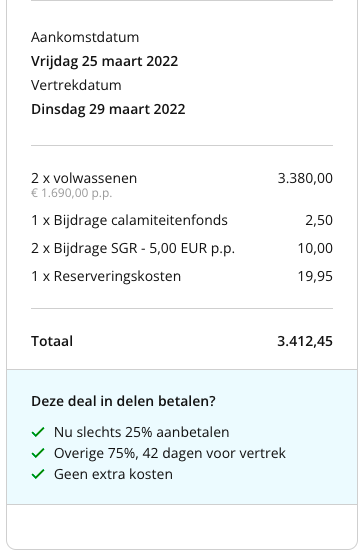Click green checkmark beside Geen extra kosten
The image size is (364, 555).
point(38,474)
